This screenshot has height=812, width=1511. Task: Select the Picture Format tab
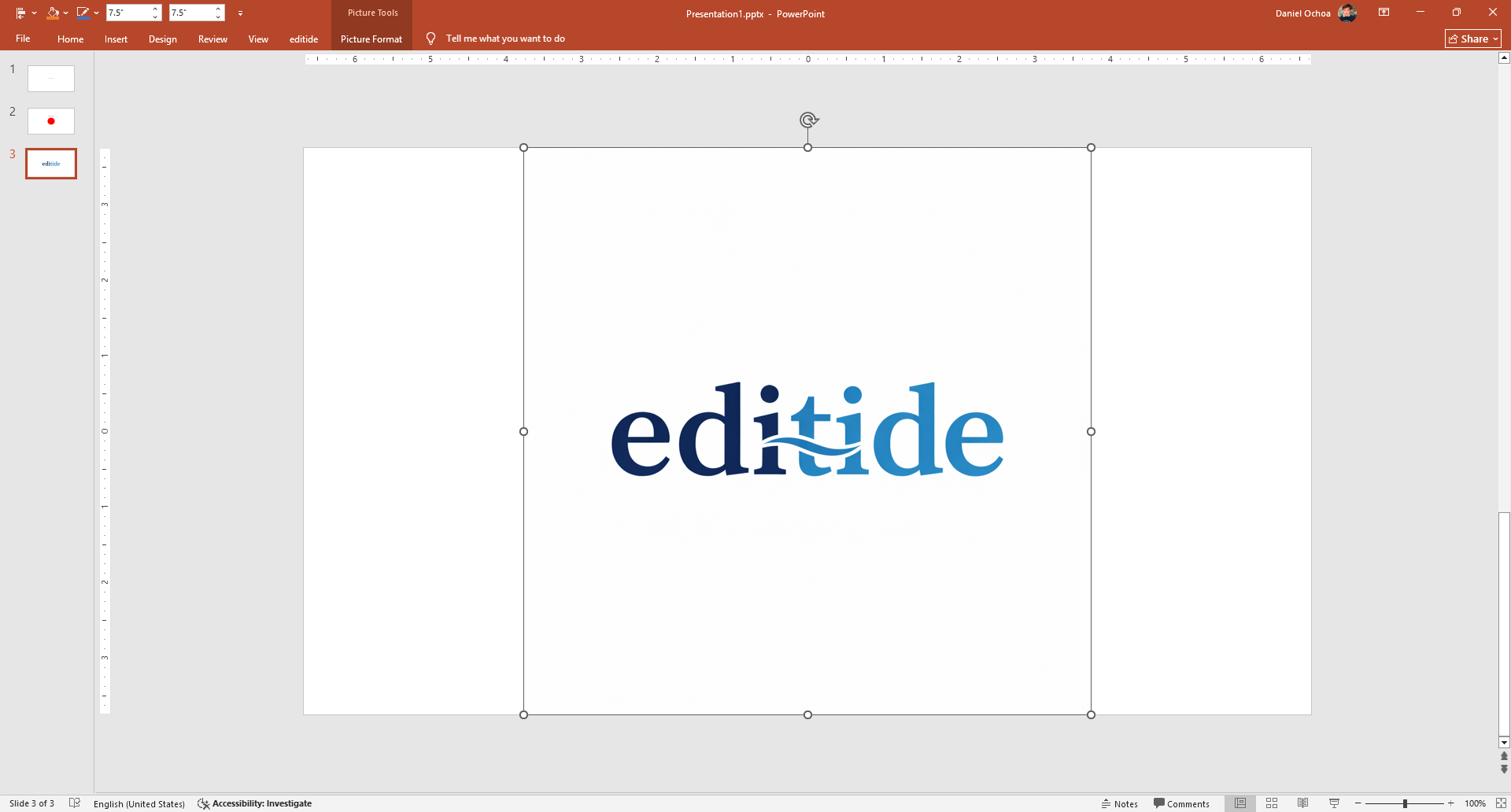tap(371, 39)
